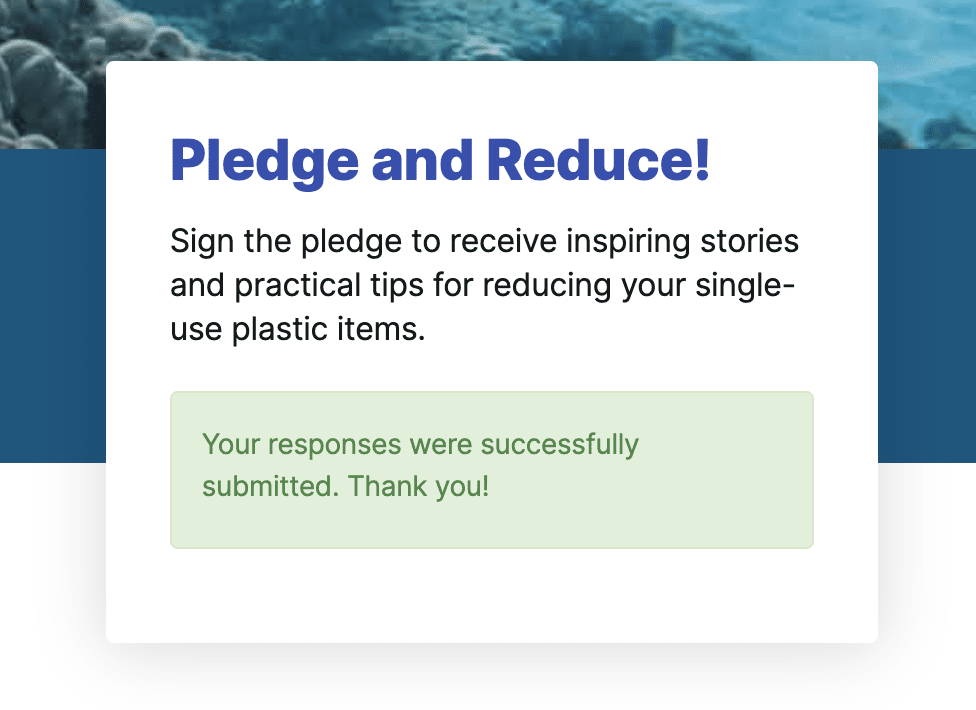Click the word "submitted." in the alert
Viewport: 976px width, 710px height.
[x=270, y=486]
